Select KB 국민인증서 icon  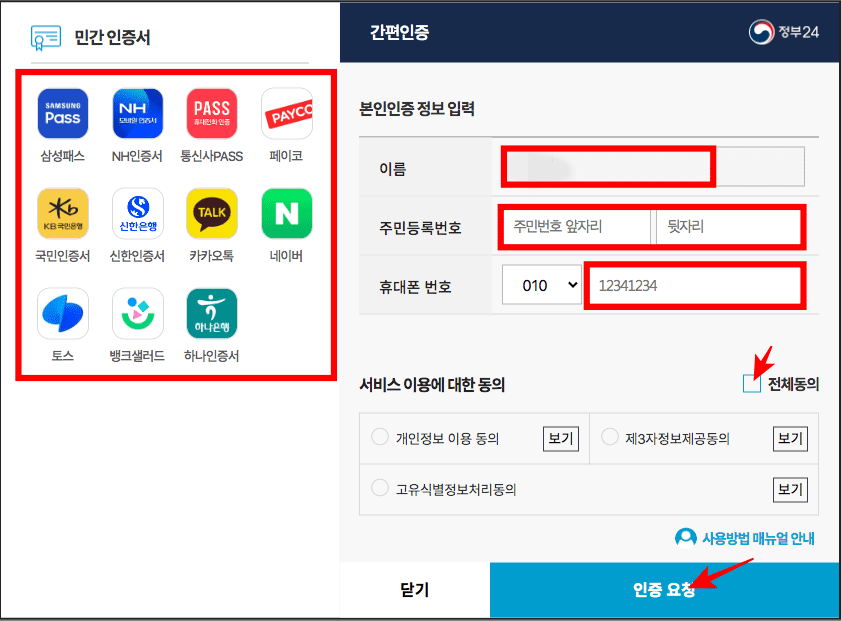click(63, 213)
